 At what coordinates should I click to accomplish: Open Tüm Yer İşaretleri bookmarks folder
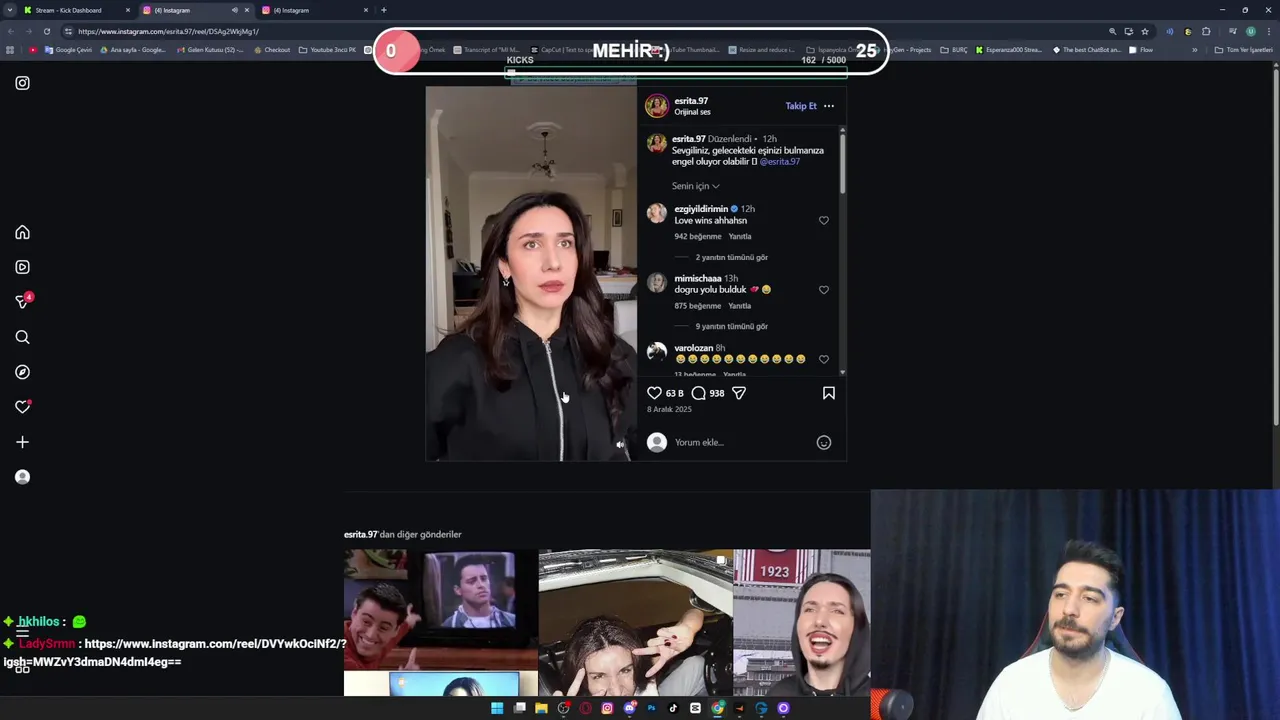point(1244,50)
